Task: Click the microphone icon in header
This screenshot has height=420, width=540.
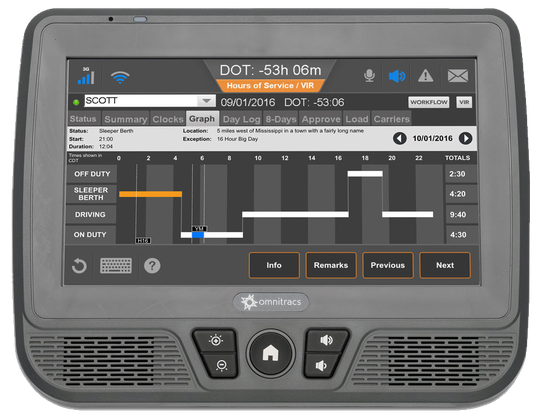Action: [x=369, y=76]
